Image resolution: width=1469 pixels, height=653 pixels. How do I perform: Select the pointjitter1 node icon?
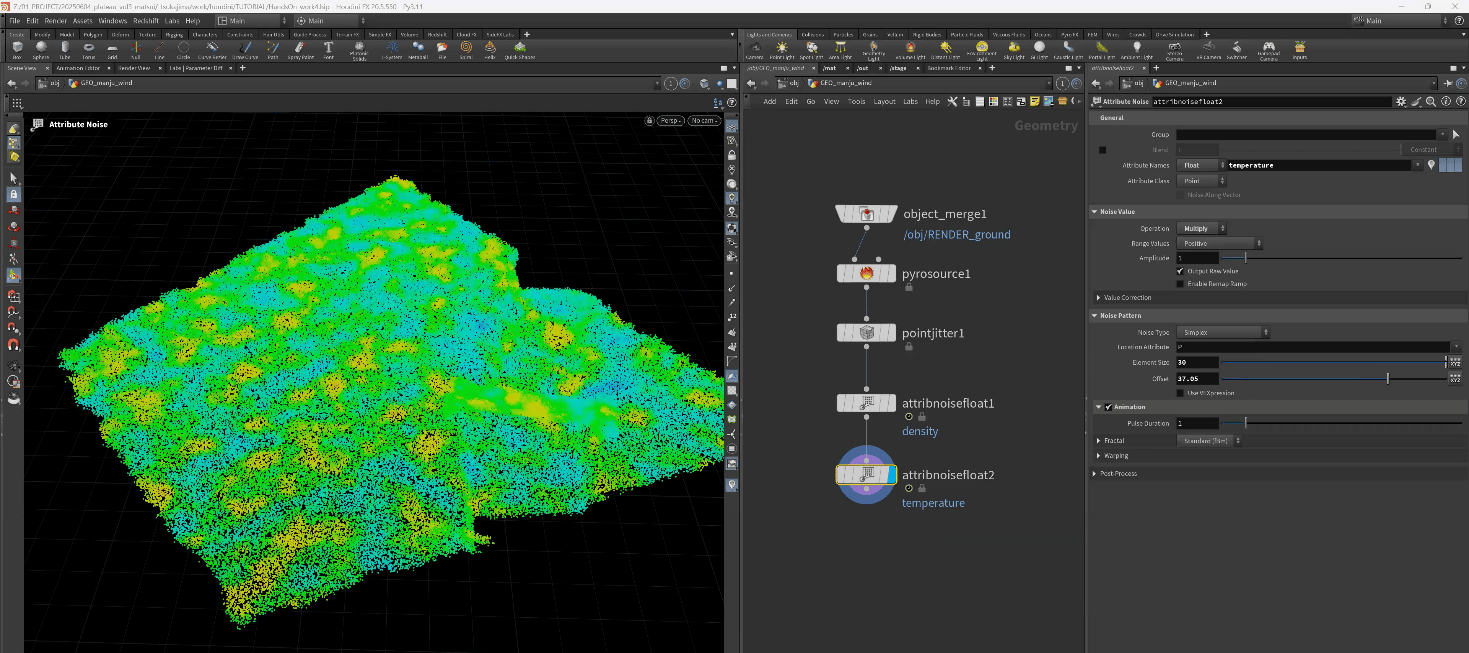click(x=866, y=332)
